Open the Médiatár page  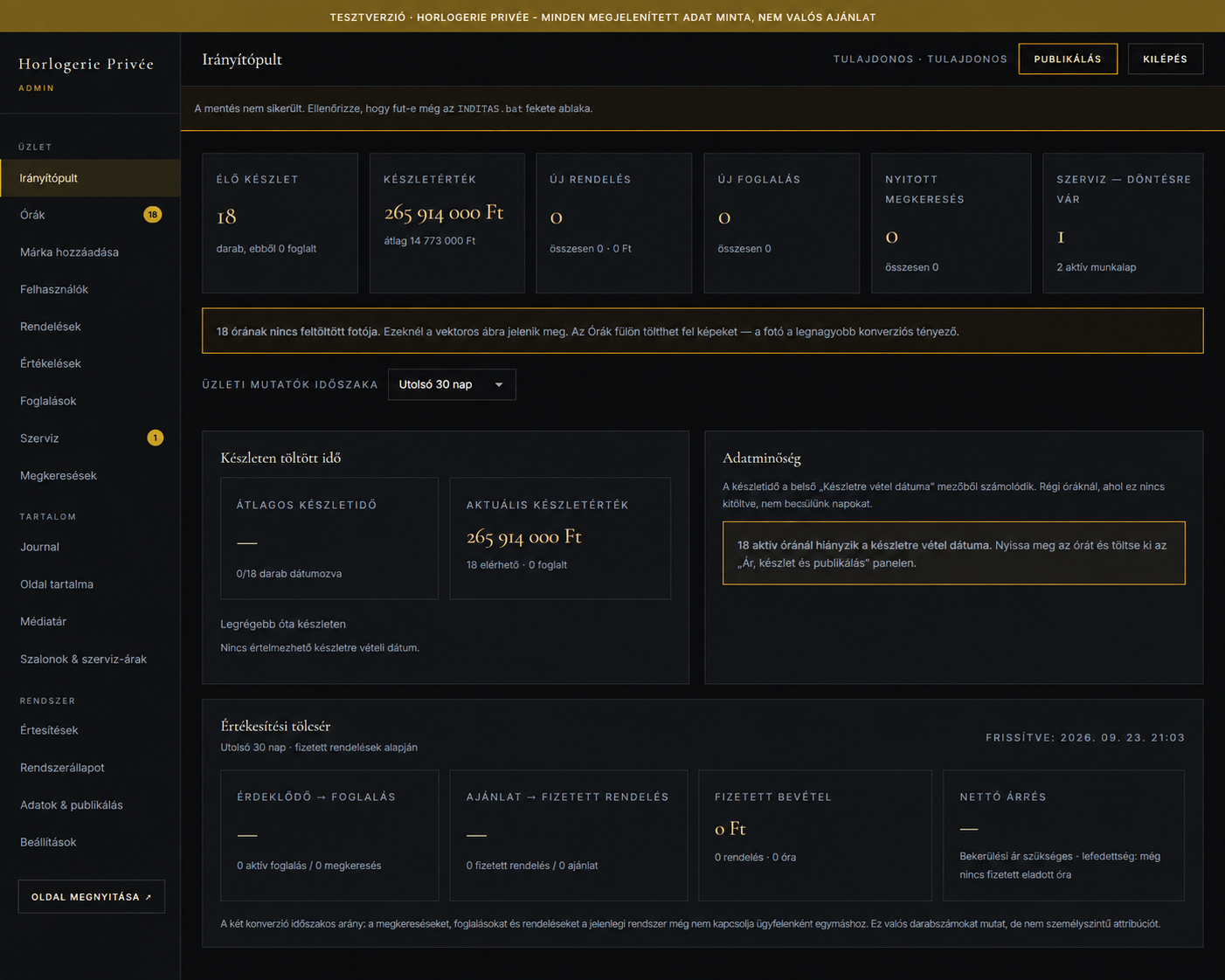90,622
